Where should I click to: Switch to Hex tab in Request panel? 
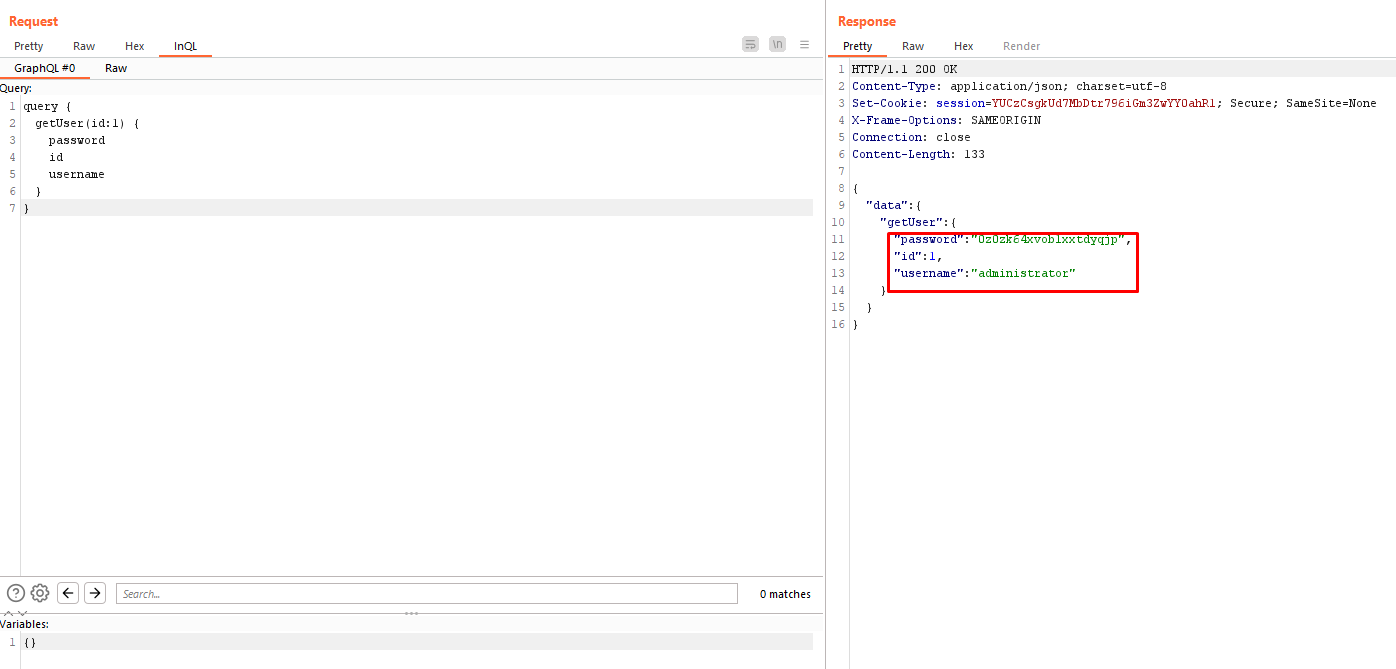click(x=135, y=46)
